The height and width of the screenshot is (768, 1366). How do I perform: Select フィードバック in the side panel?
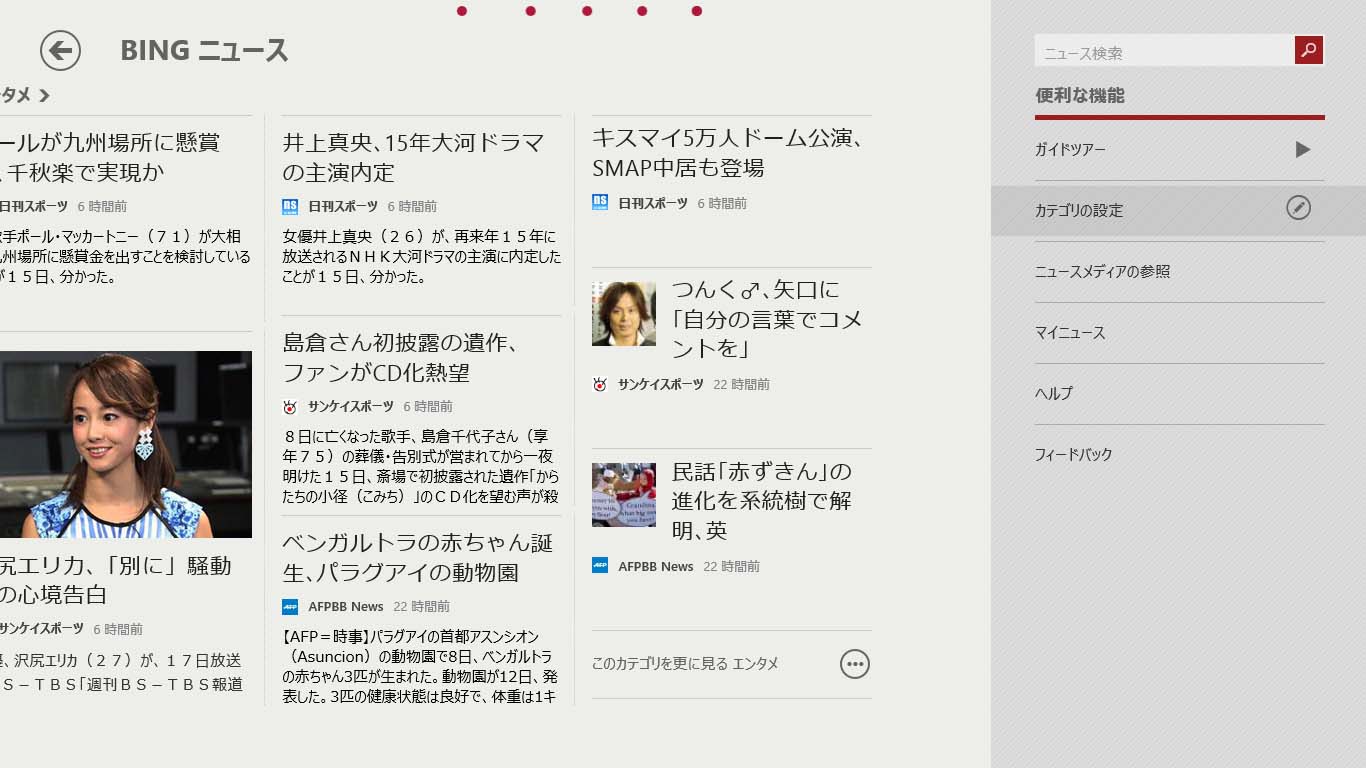1179,454
